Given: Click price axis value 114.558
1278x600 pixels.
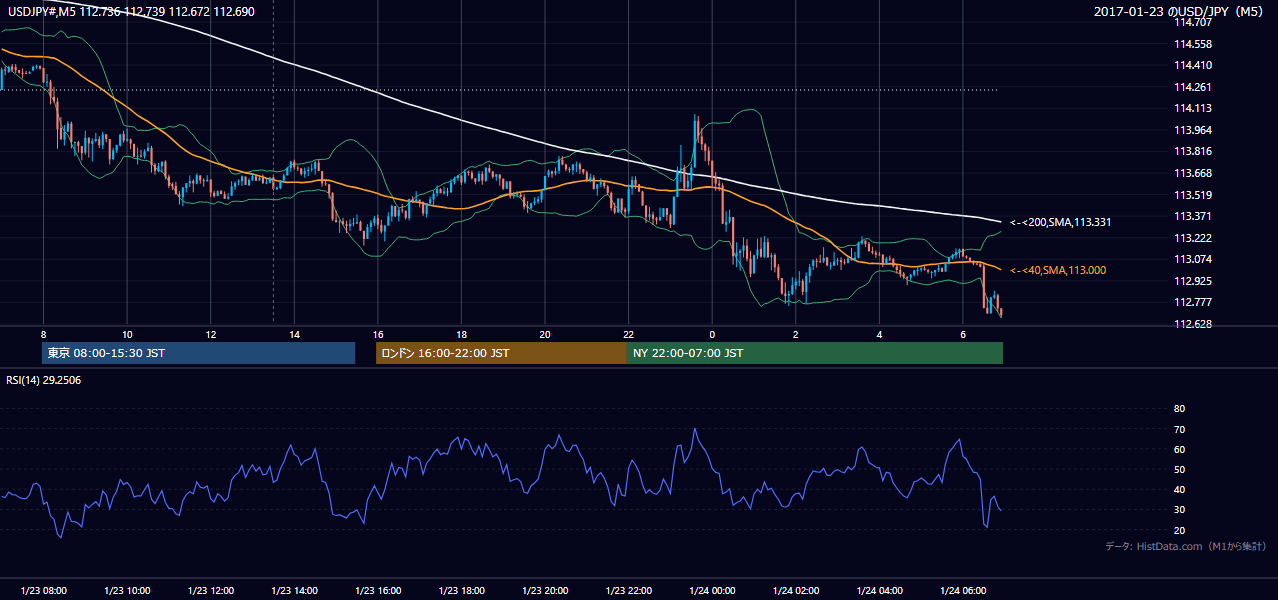Looking at the screenshot, I should pyautogui.click(x=1193, y=44).
